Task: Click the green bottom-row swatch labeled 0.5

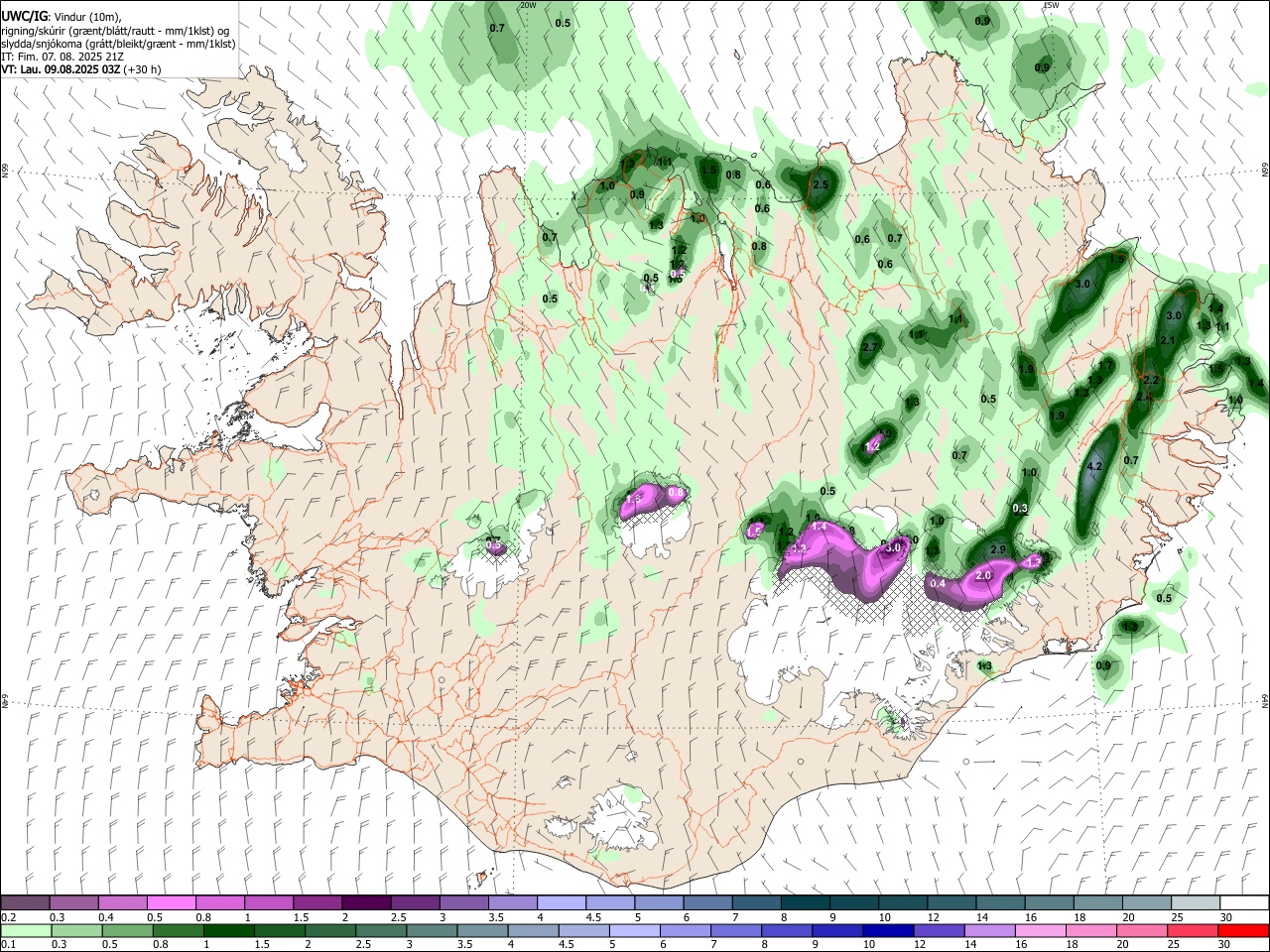Action: point(127,930)
